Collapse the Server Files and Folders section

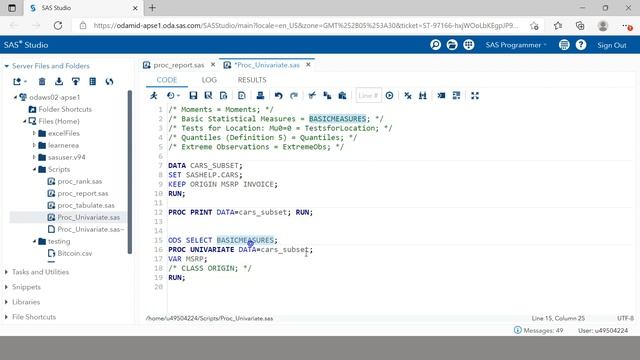(6, 66)
